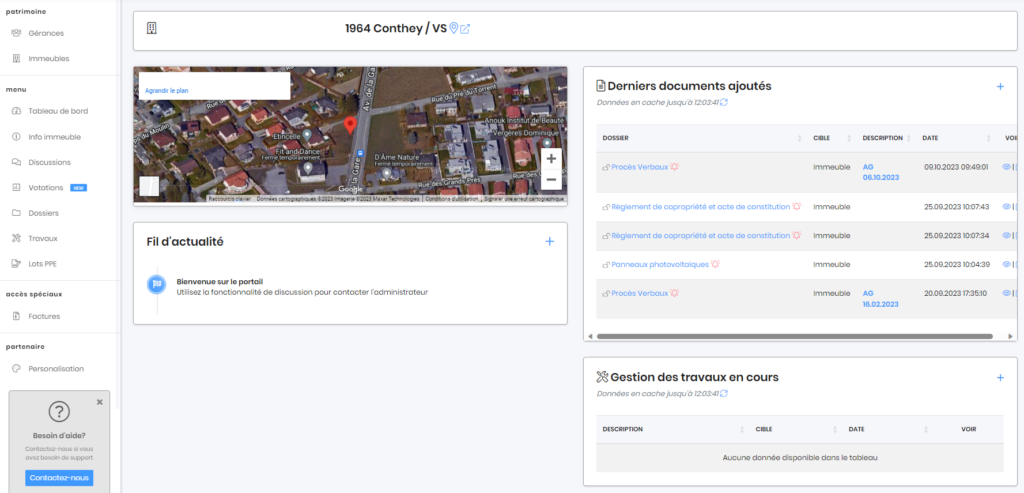This screenshot has height=493, width=1024.
Task: Refresh cached data in Gestion des travaux
Action: 724,394
